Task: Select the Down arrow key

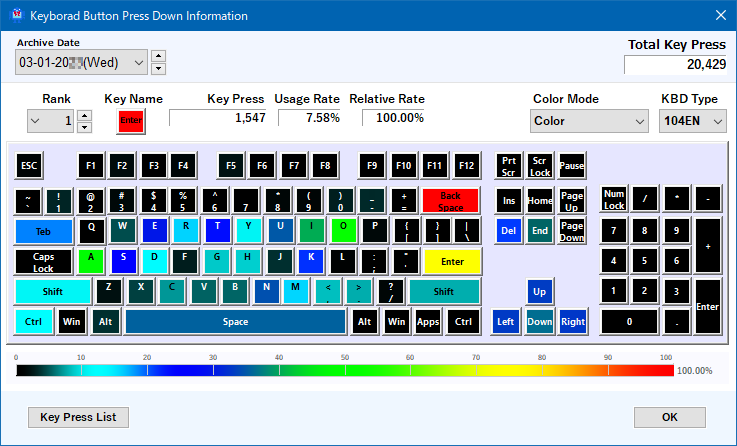Action: [540, 322]
